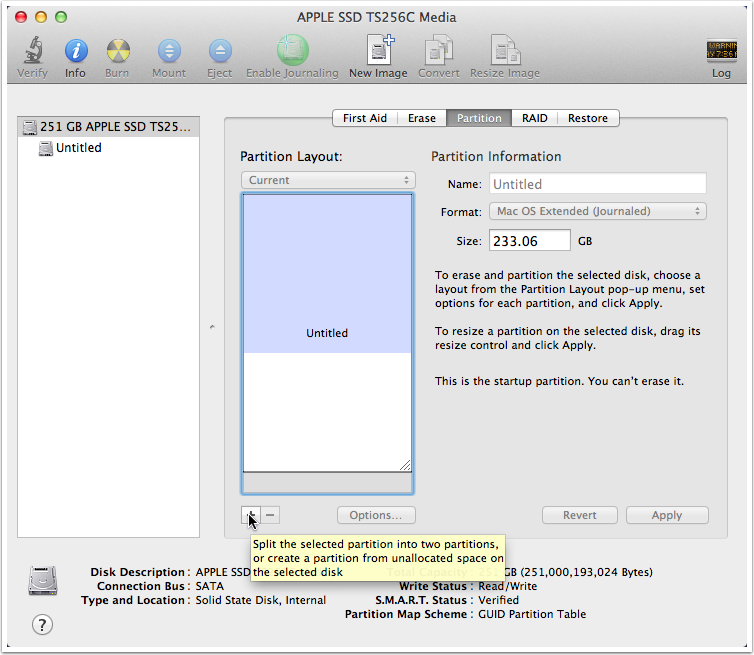This screenshot has width=754, height=655.
Task: Click the Options... button
Action: click(376, 515)
